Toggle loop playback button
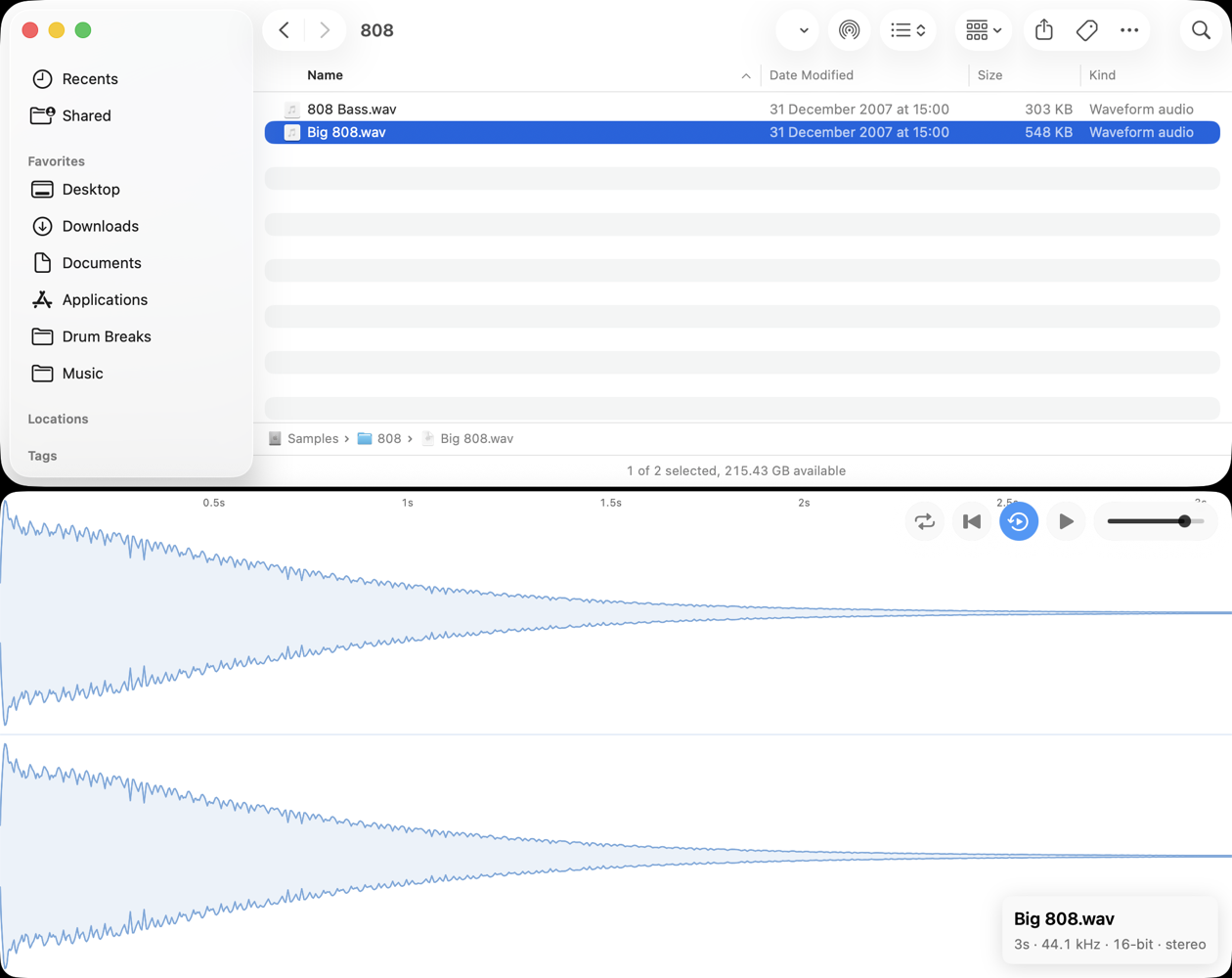 925,521
